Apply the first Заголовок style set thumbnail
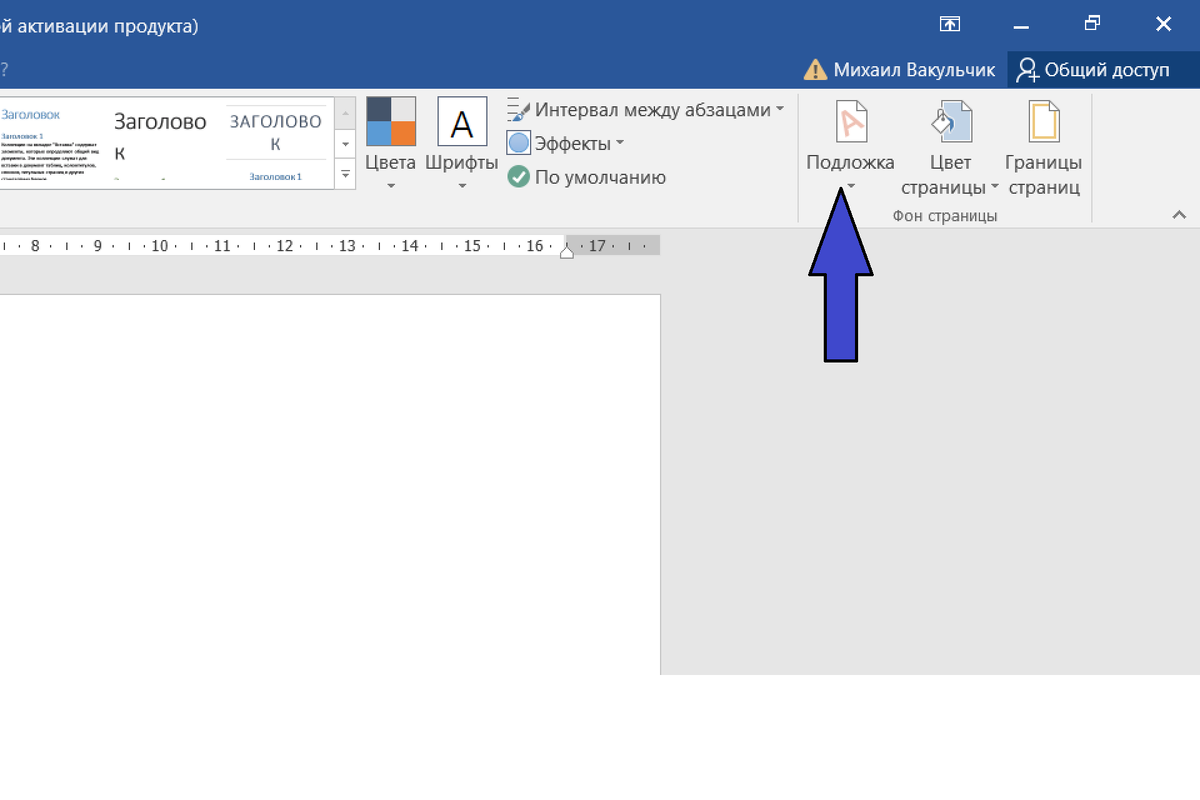1200x800 pixels. [x=50, y=142]
